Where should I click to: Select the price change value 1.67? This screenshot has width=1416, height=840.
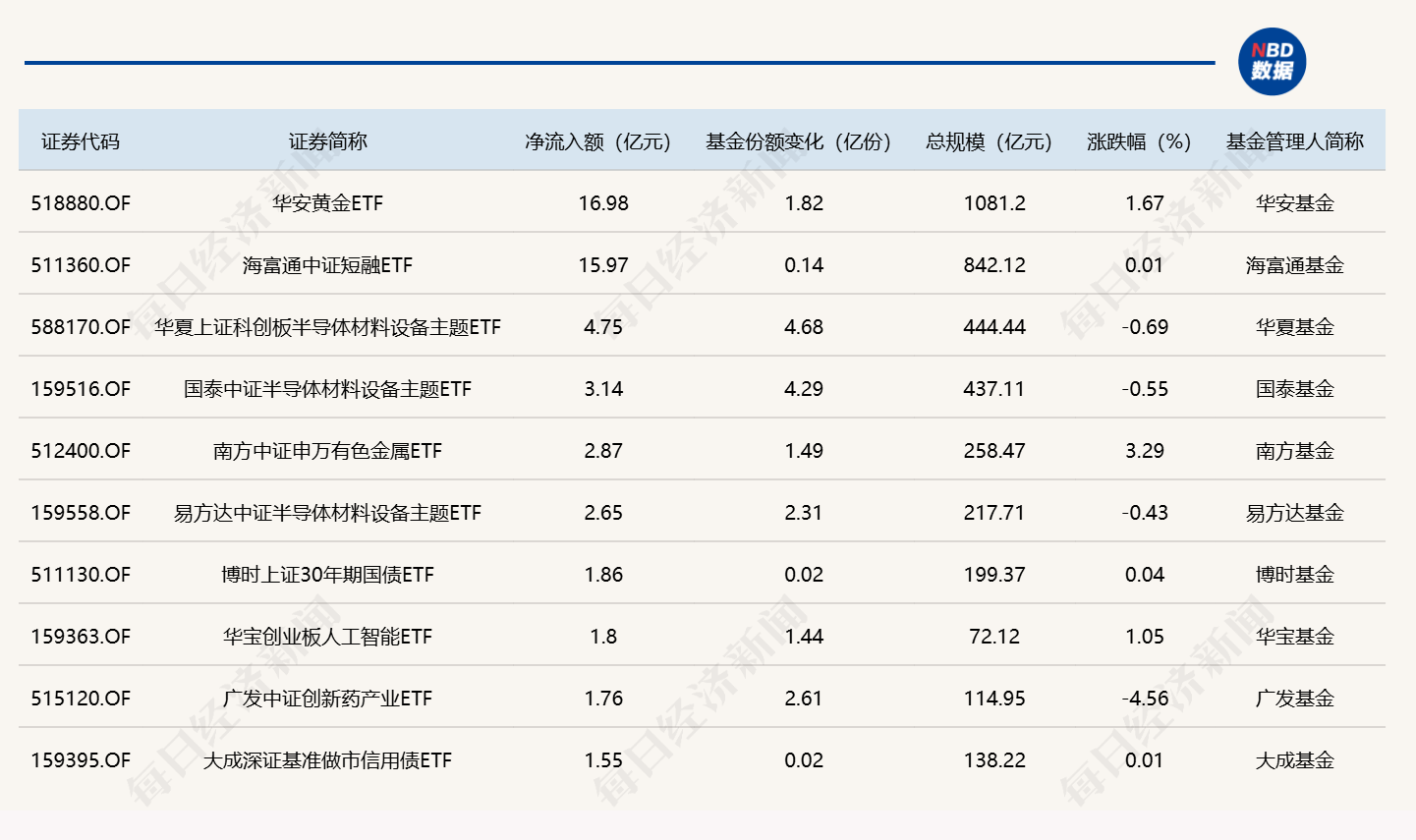[x=1145, y=203]
